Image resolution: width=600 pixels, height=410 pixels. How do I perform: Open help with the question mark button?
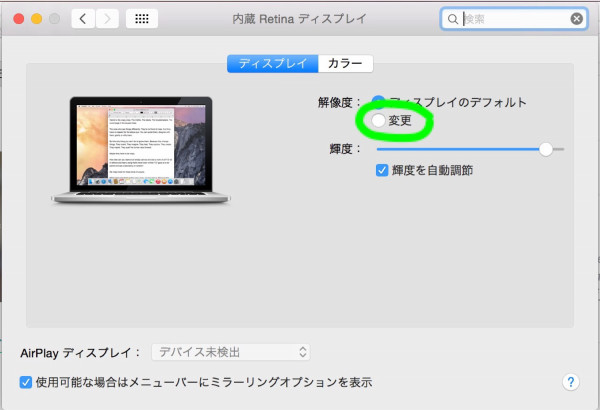(571, 382)
